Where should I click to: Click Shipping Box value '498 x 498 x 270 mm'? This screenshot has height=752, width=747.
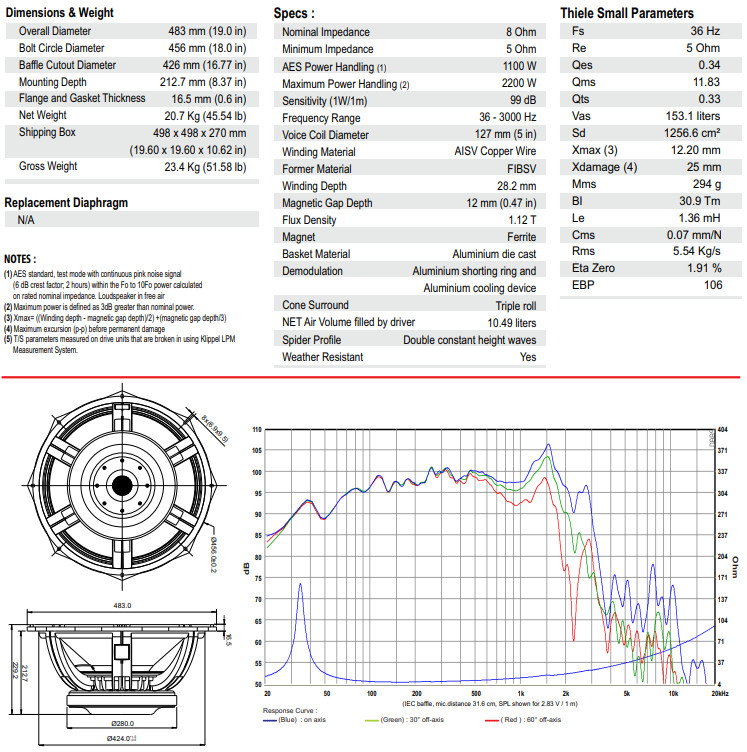[199, 133]
